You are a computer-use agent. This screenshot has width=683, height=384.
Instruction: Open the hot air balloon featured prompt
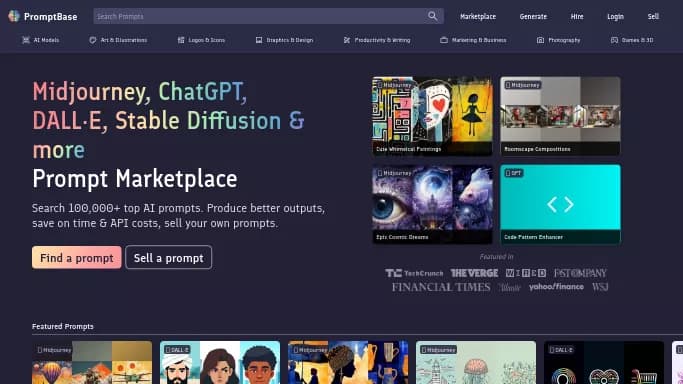point(92,362)
